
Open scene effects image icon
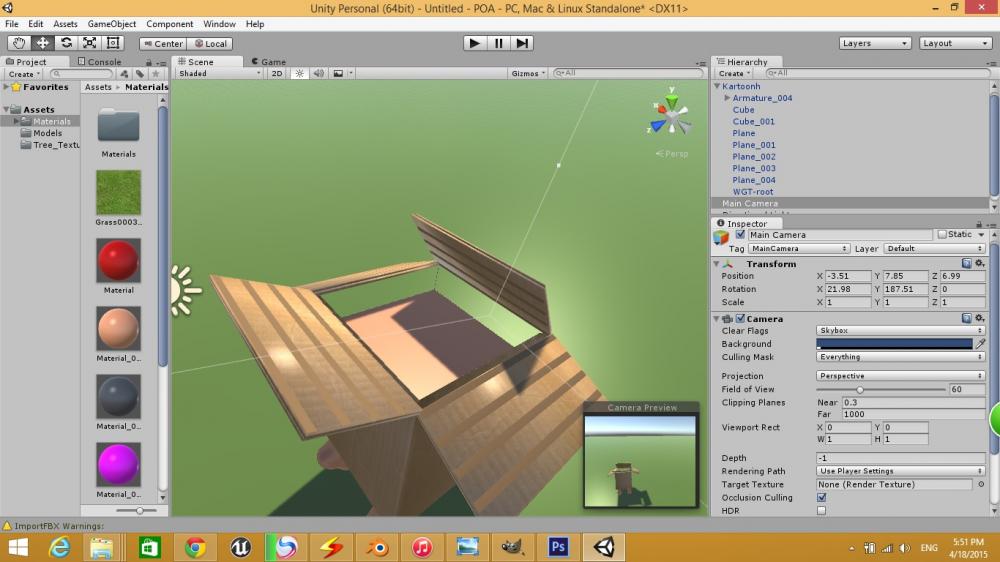pos(339,73)
